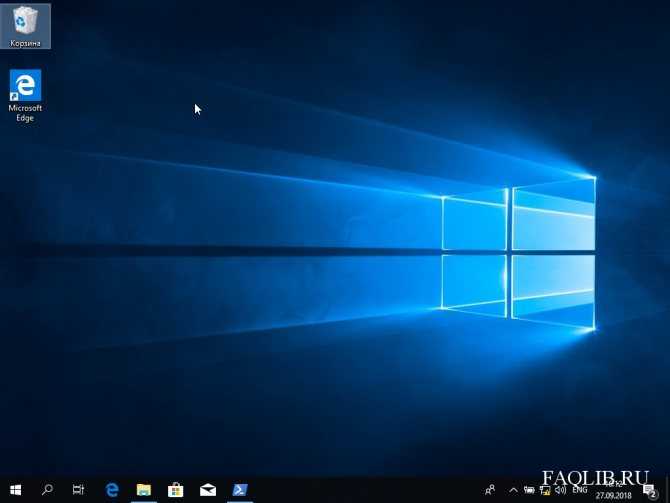Open Action Center notifications icon
Image resolution: width=670 pixels, height=503 pixels.
(x=649, y=491)
